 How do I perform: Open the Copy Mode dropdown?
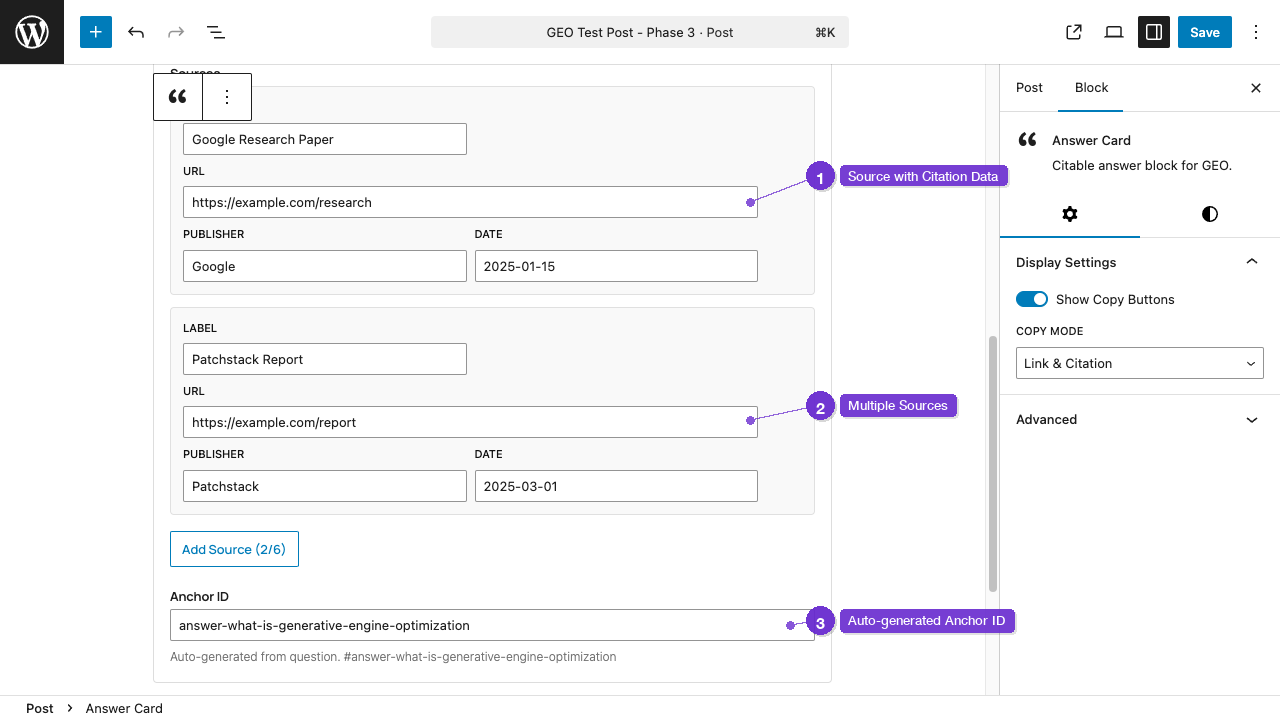coord(1139,363)
